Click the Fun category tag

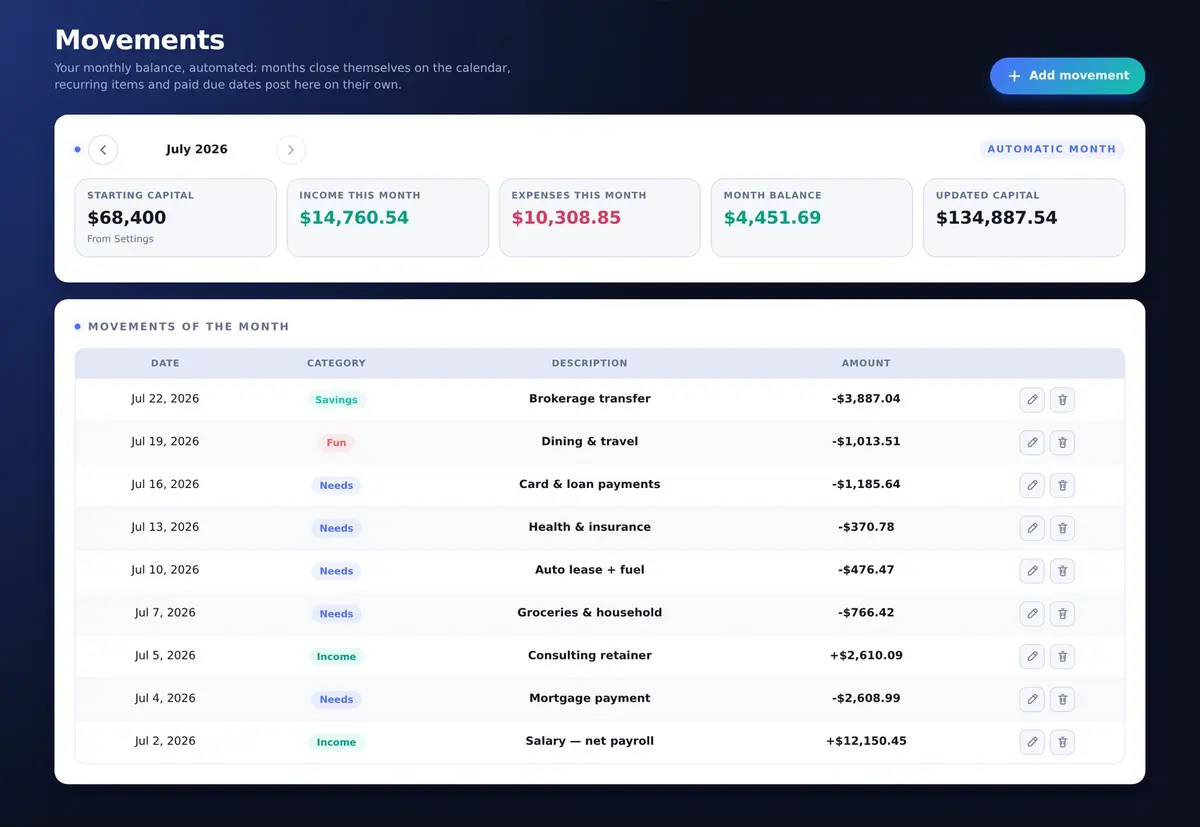point(336,443)
